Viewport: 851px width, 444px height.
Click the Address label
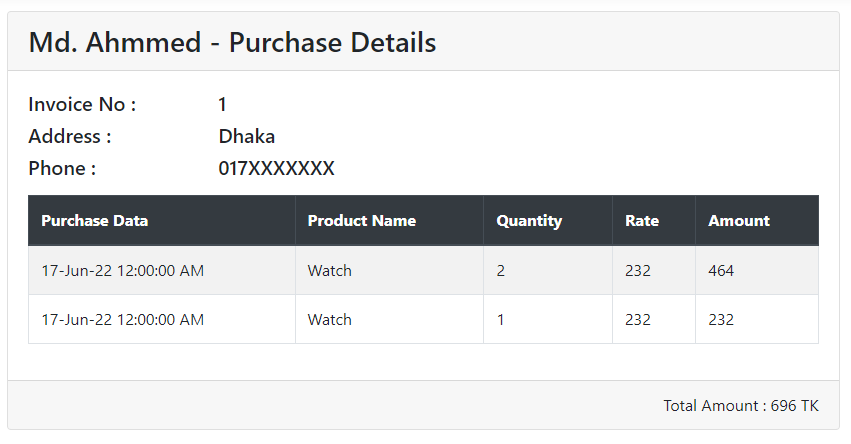coord(69,136)
